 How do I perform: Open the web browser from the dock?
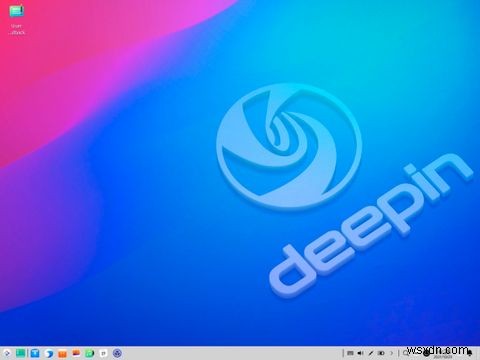click(49, 353)
